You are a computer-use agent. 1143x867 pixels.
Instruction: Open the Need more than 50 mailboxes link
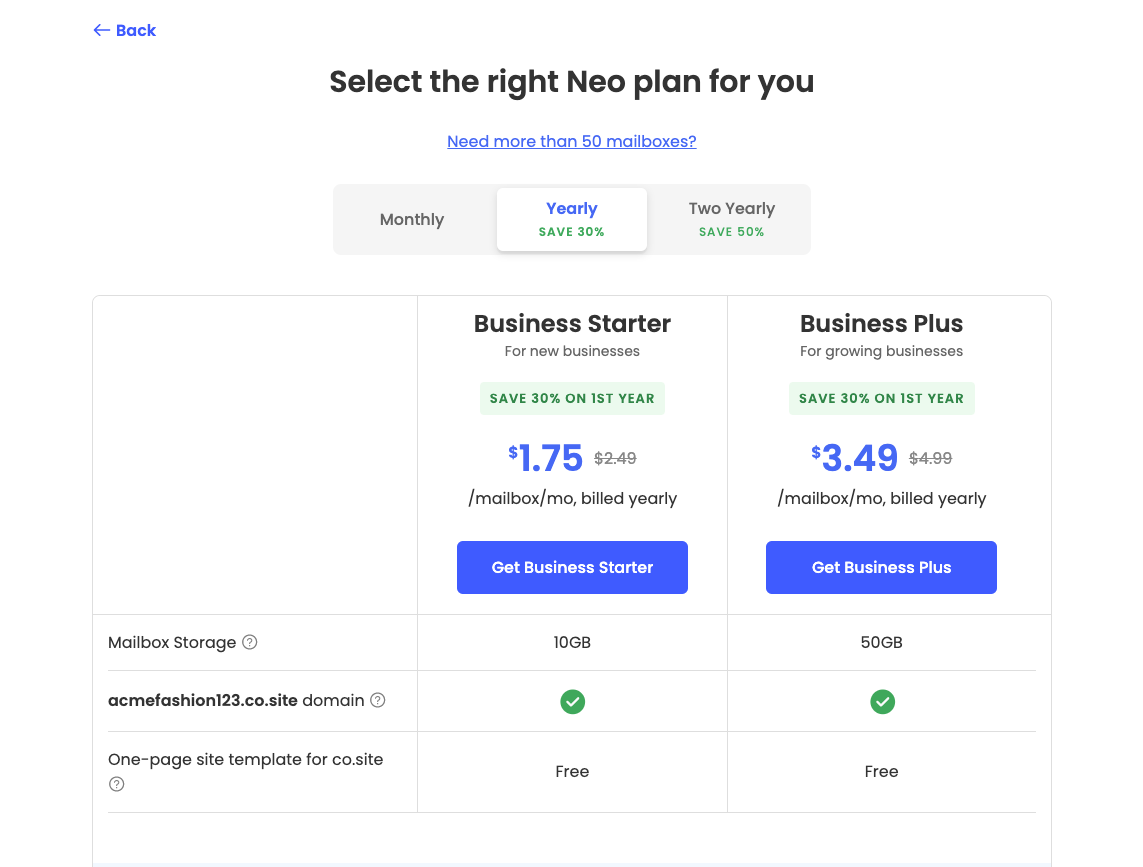[x=571, y=141]
